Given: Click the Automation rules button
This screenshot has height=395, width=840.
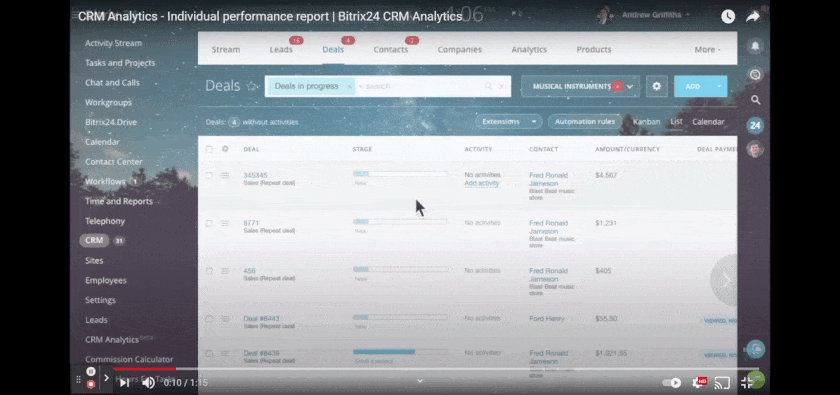Looking at the screenshot, I should [584, 122].
